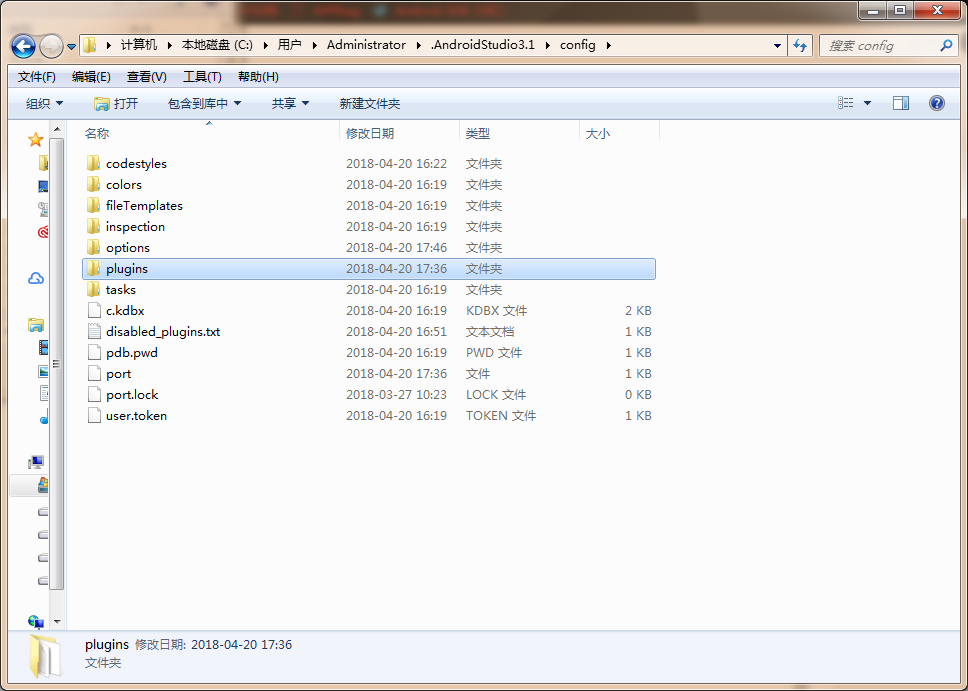This screenshot has height=691, width=968.
Task: Click navigation pane scrollbar down arrow
Action: (x=57, y=622)
